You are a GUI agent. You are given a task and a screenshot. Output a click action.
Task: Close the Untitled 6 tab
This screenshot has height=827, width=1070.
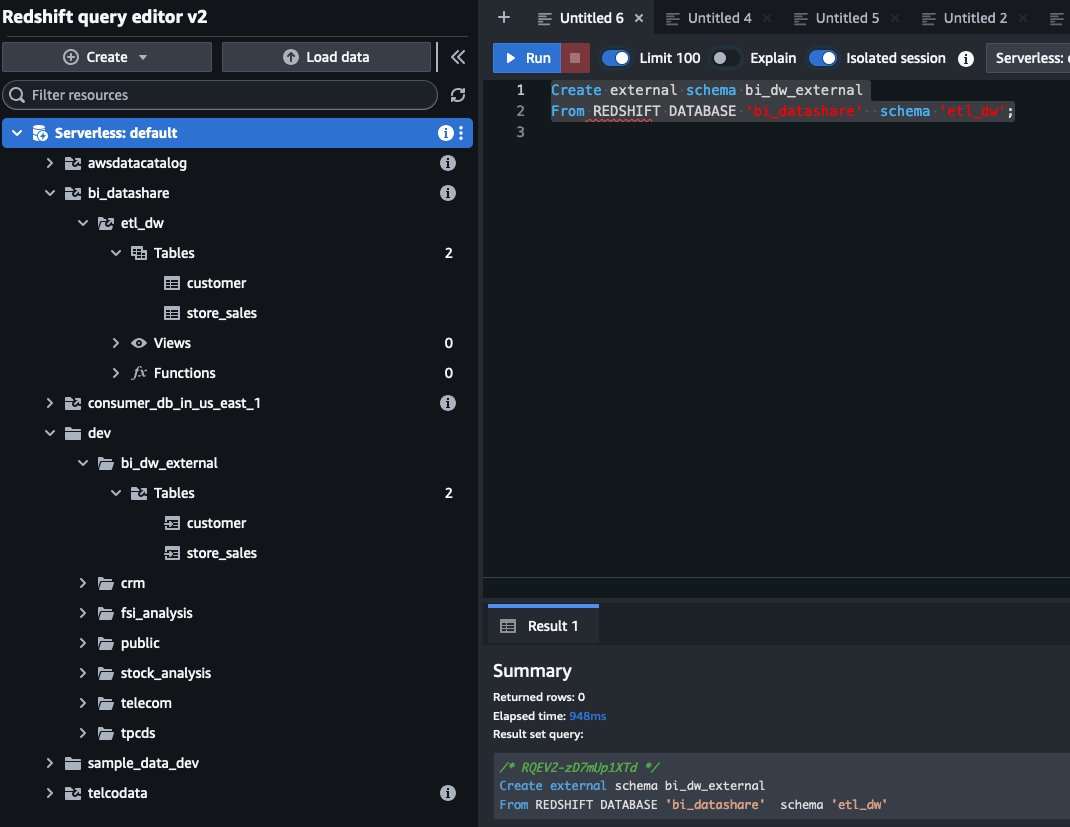tap(639, 18)
